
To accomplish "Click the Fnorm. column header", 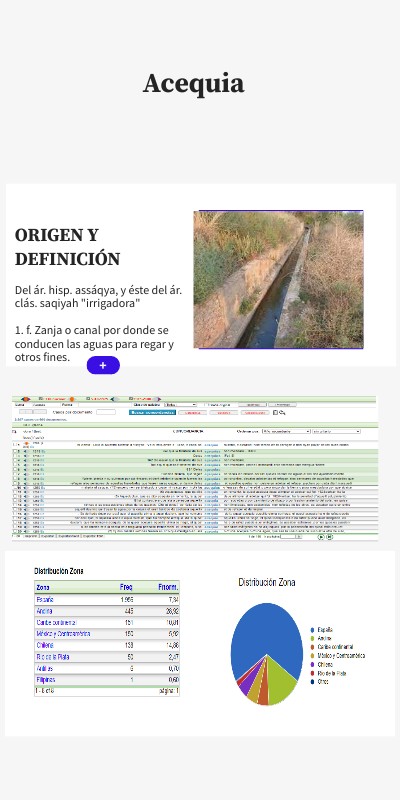I will (x=168, y=588).
